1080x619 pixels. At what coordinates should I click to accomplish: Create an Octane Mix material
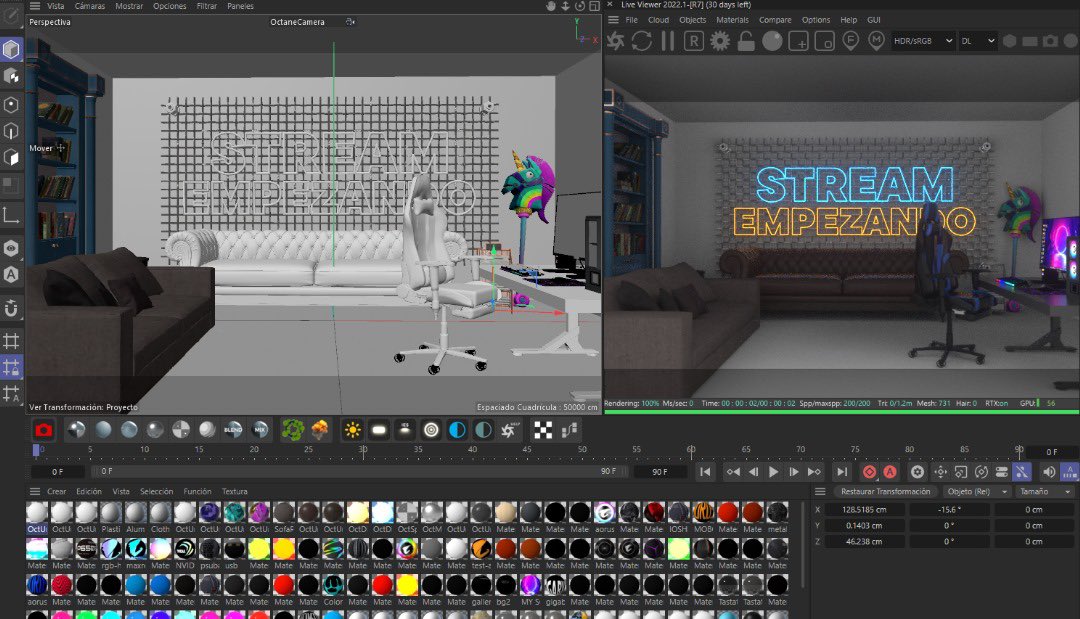click(x=260, y=430)
